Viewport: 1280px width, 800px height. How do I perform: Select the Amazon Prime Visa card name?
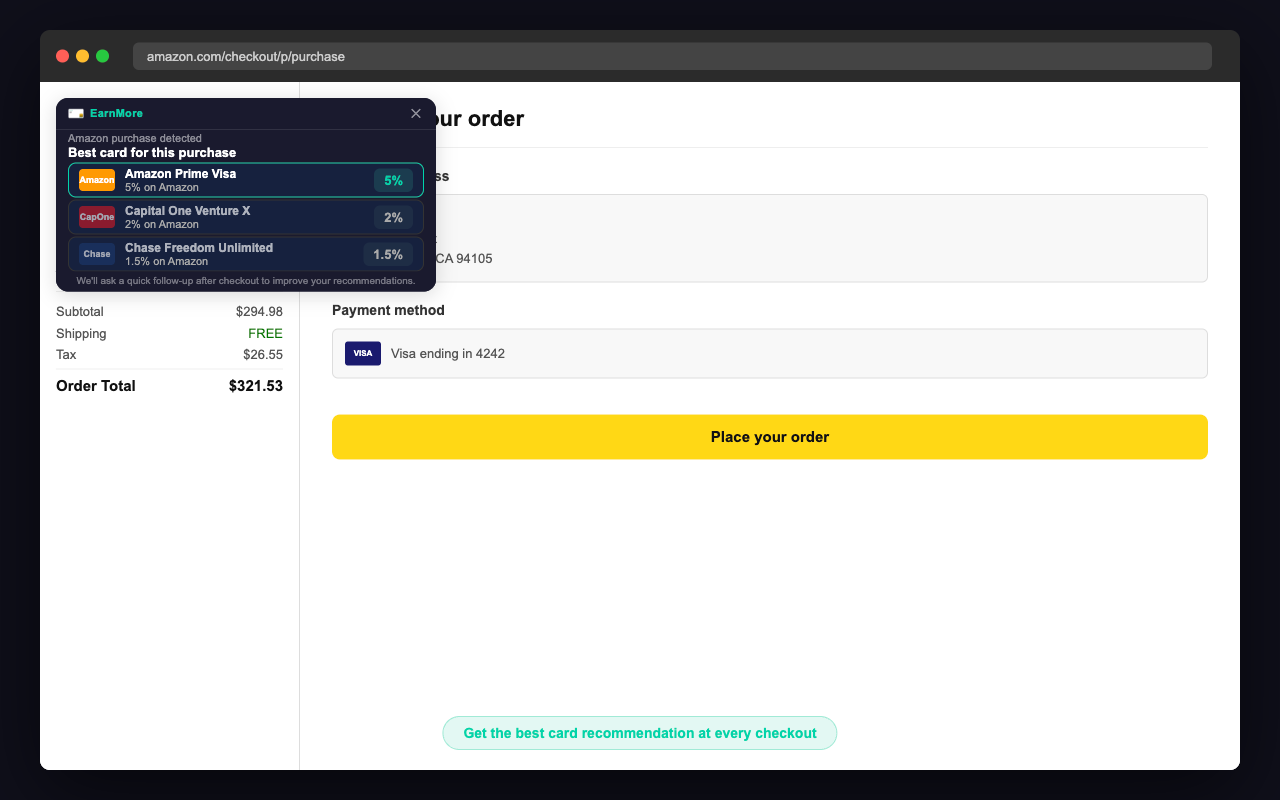pyautogui.click(x=180, y=174)
